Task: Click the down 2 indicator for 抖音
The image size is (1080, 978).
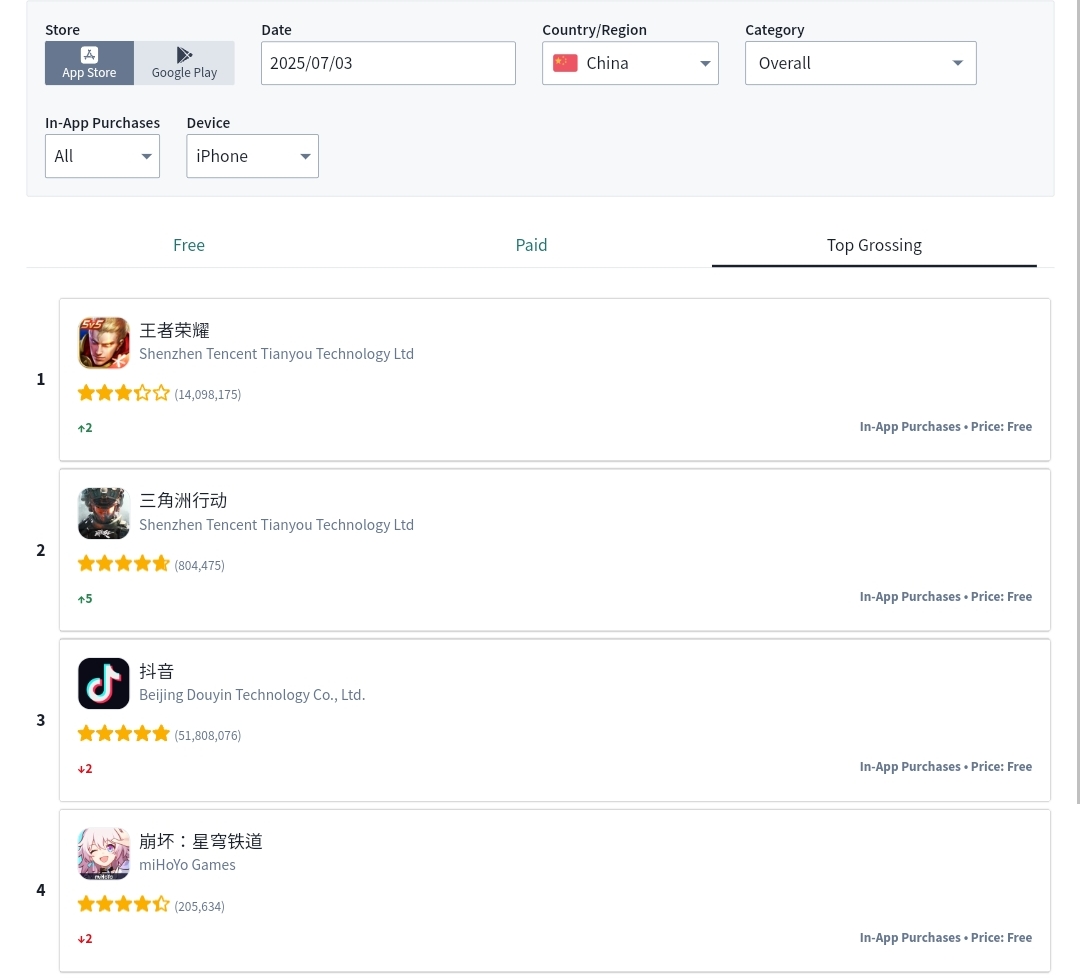Action: tap(85, 769)
